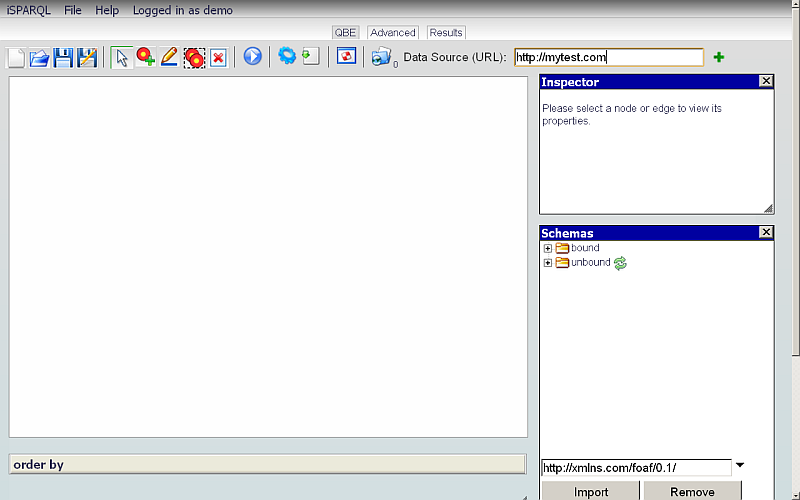Add data source with green plus
Screen dimensions: 800x500
point(719,57)
